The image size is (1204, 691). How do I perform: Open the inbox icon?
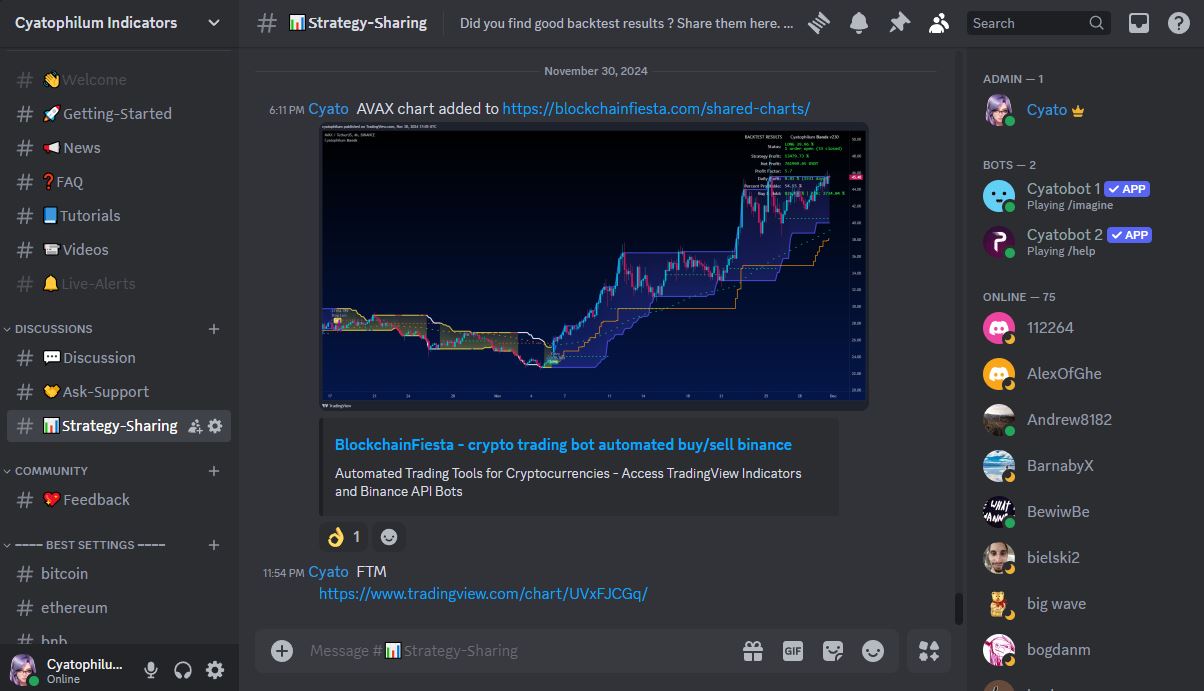point(1139,23)
